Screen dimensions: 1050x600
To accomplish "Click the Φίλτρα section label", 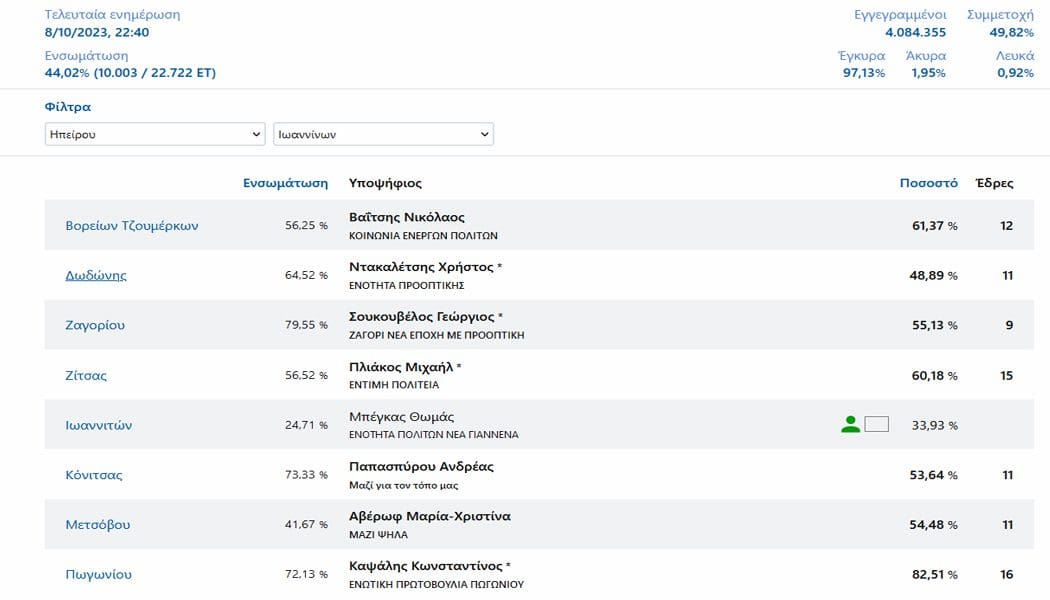I will point(68,106).
